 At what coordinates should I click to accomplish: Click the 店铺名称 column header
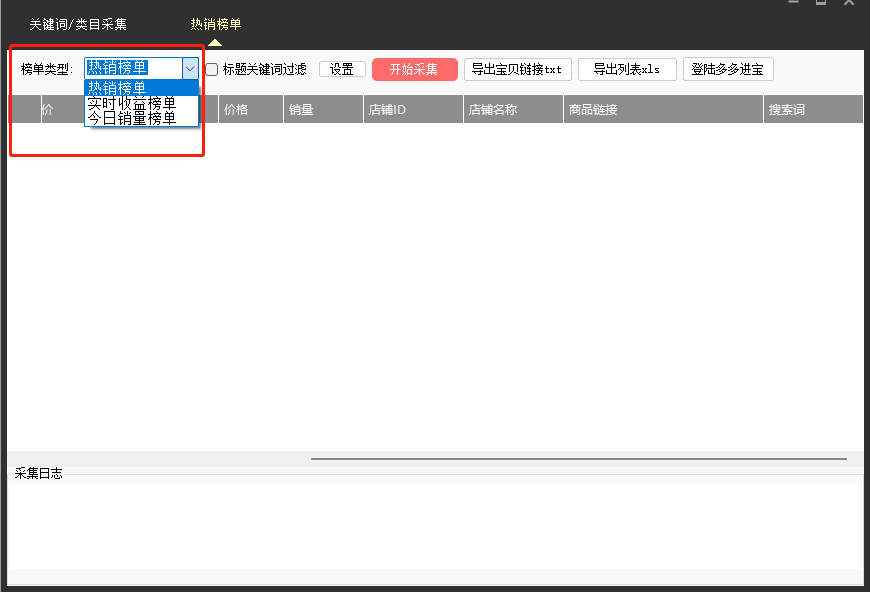(513, 109)
